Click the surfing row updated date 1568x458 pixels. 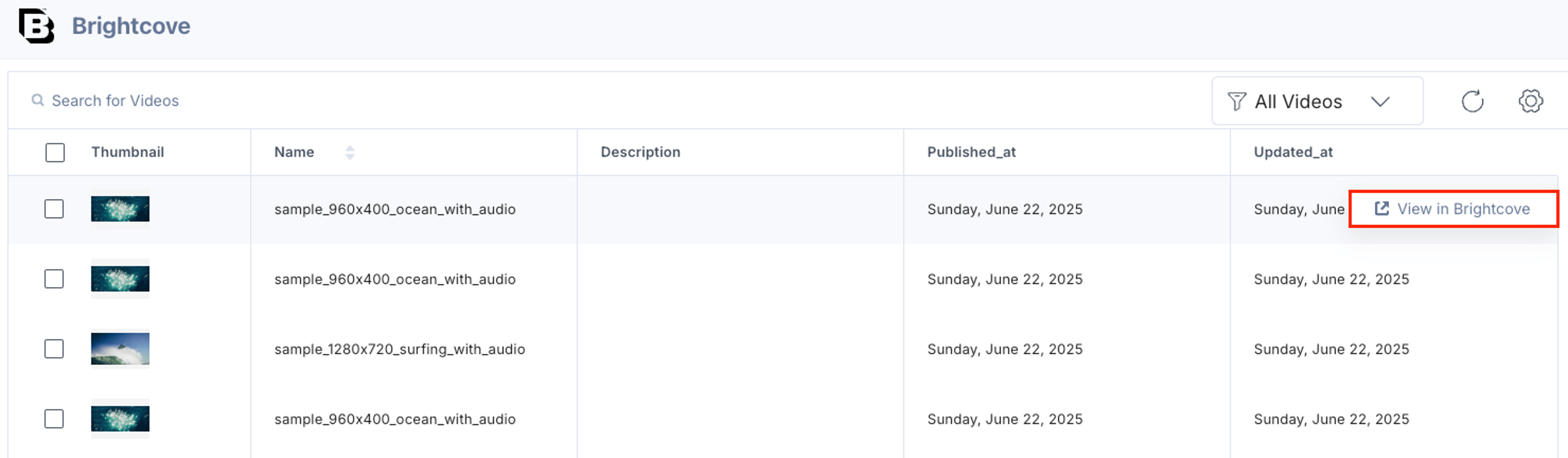[1331, 349]
